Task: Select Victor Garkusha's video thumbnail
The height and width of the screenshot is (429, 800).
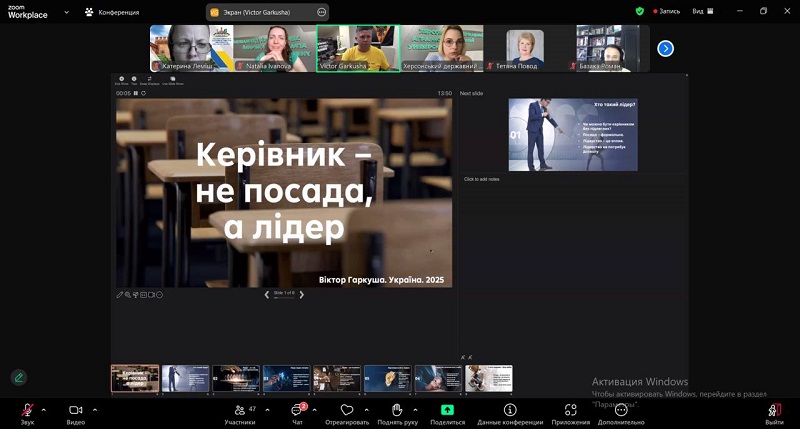Action: 357,47
